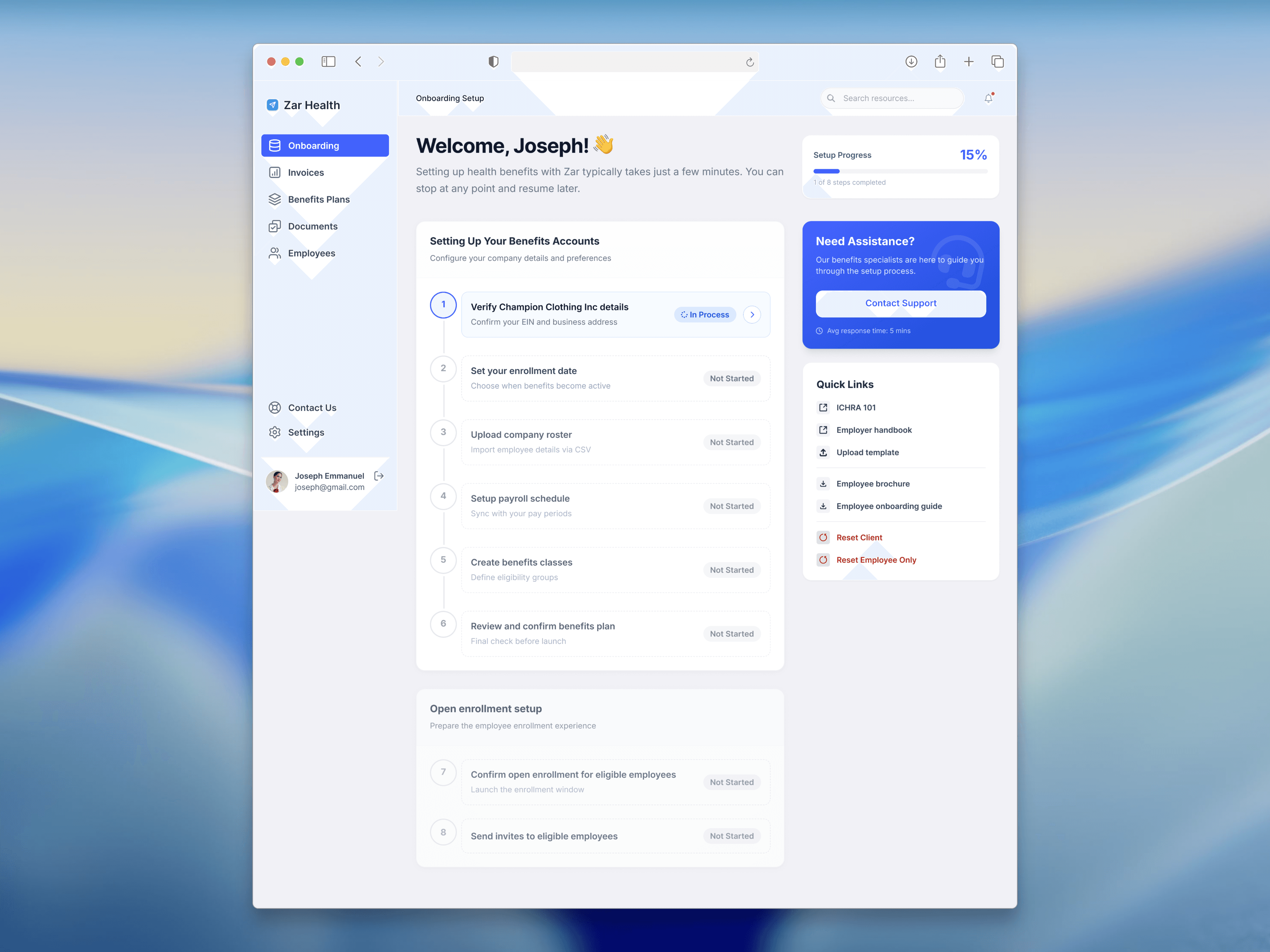Viewport: 1270px width, 952px height.
Task: Reload the page with refresh icon
Action: (x=749, y=62)
